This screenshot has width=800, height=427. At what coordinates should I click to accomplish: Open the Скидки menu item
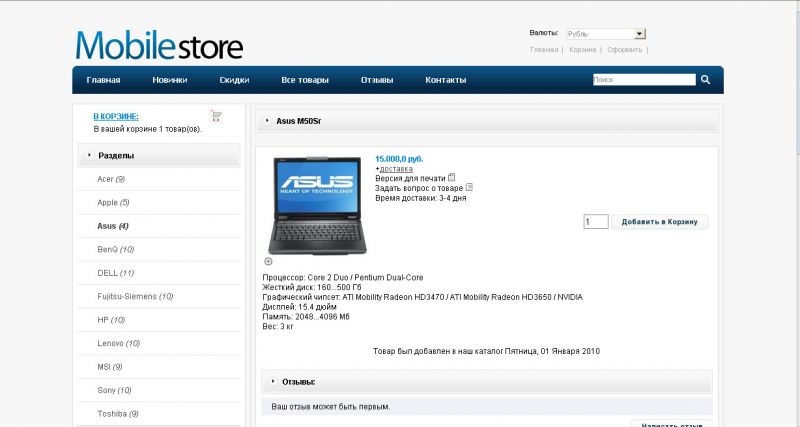tap(234, 80)
